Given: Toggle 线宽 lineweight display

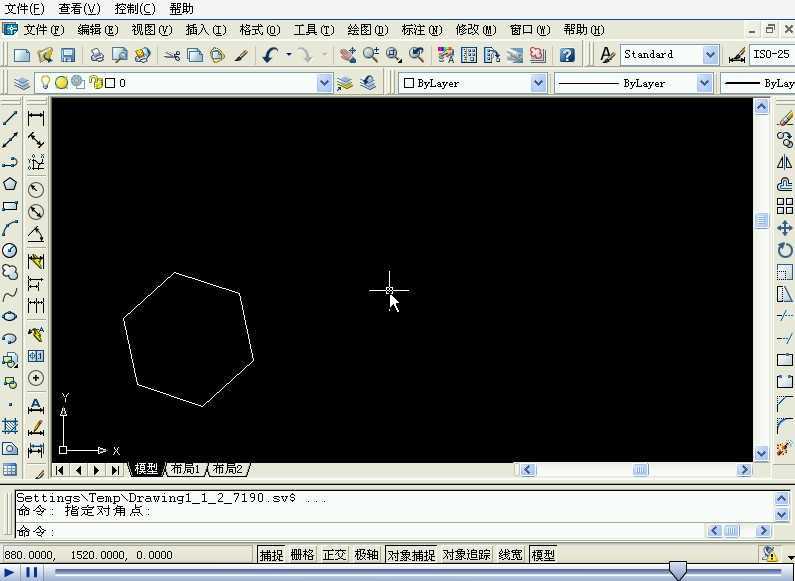Looking at the screenshot, I should pos(510,555).
